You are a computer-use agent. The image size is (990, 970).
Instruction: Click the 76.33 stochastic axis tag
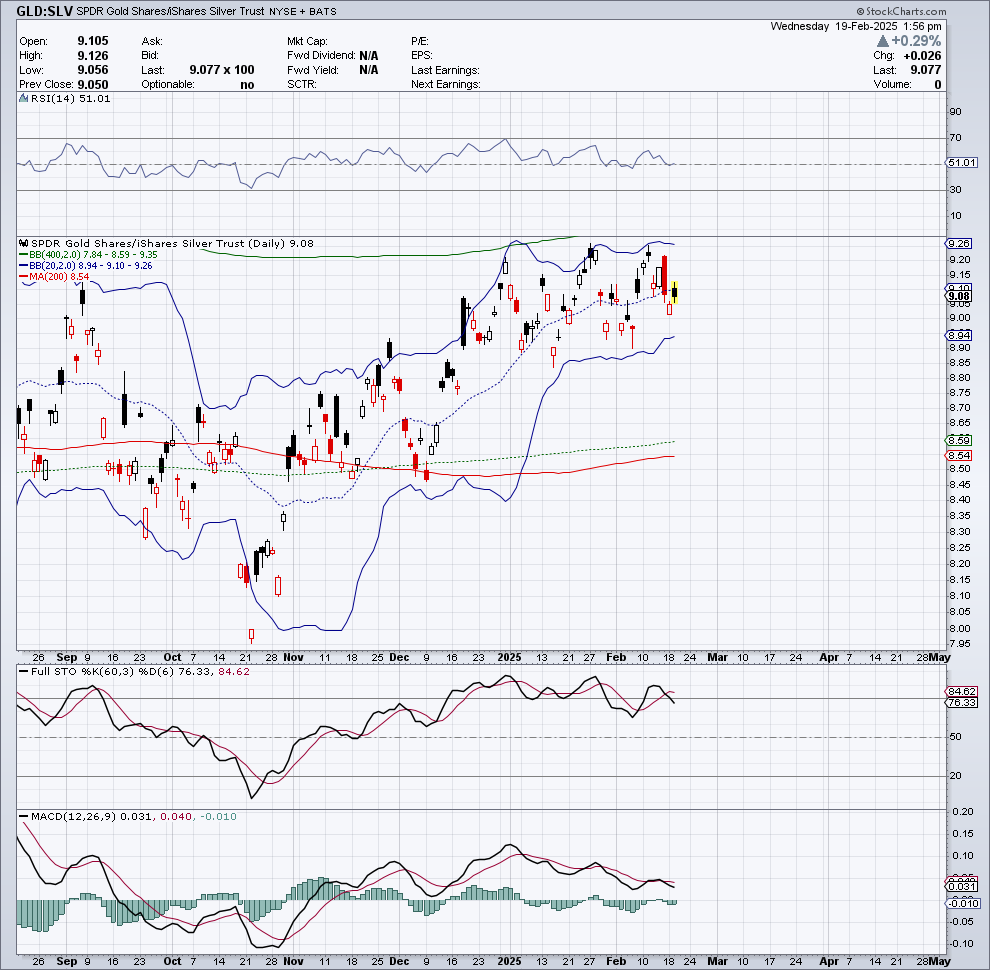[962, 703]
